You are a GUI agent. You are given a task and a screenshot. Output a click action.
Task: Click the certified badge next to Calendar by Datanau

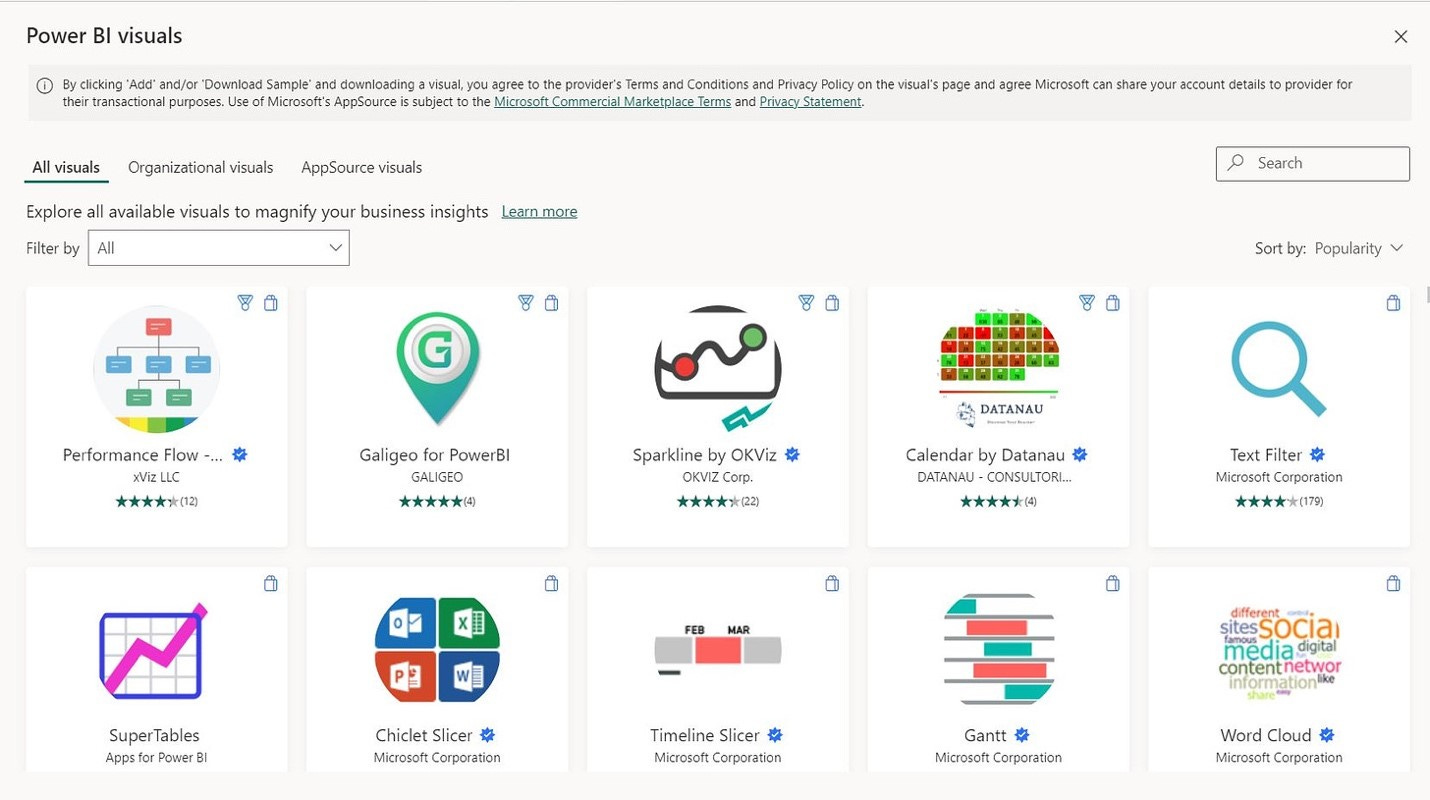click(1079, 455)
